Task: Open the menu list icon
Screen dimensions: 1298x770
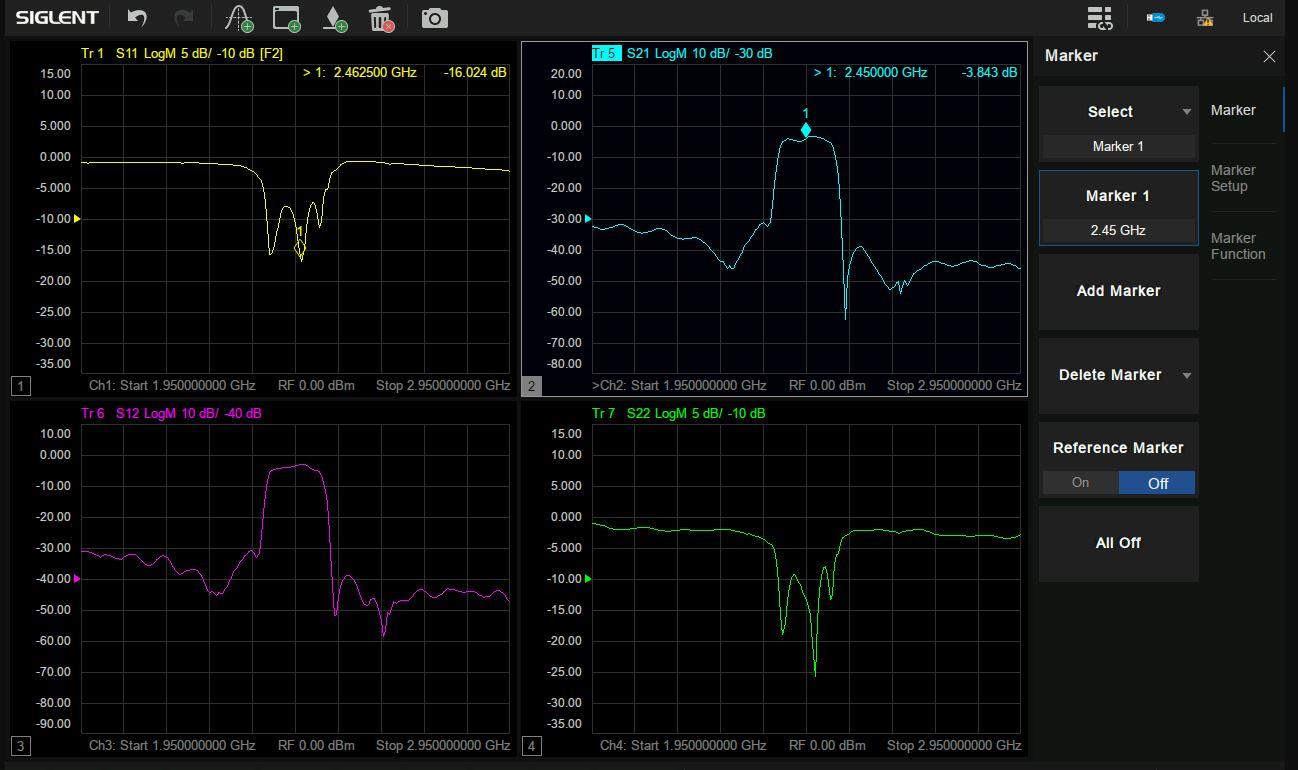Action: click(x=1099, y=18)
